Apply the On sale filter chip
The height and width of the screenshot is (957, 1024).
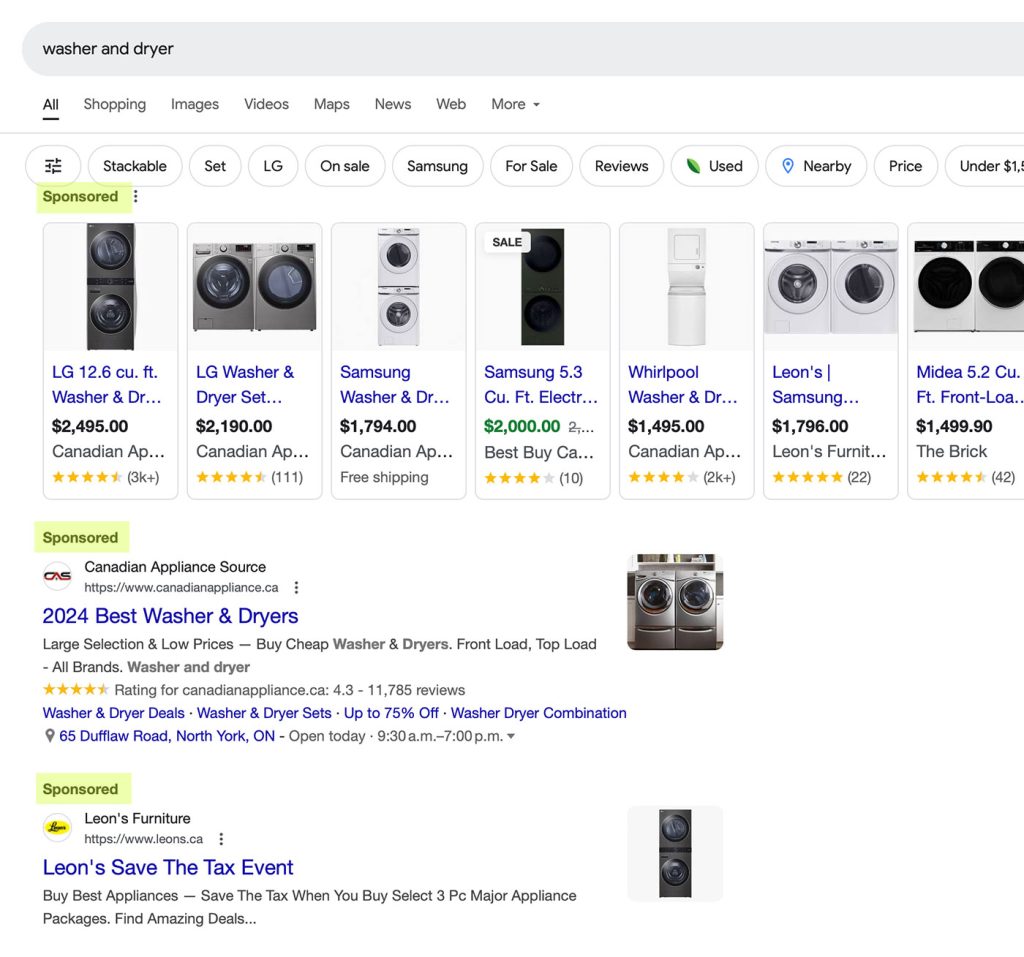point(345,166)
